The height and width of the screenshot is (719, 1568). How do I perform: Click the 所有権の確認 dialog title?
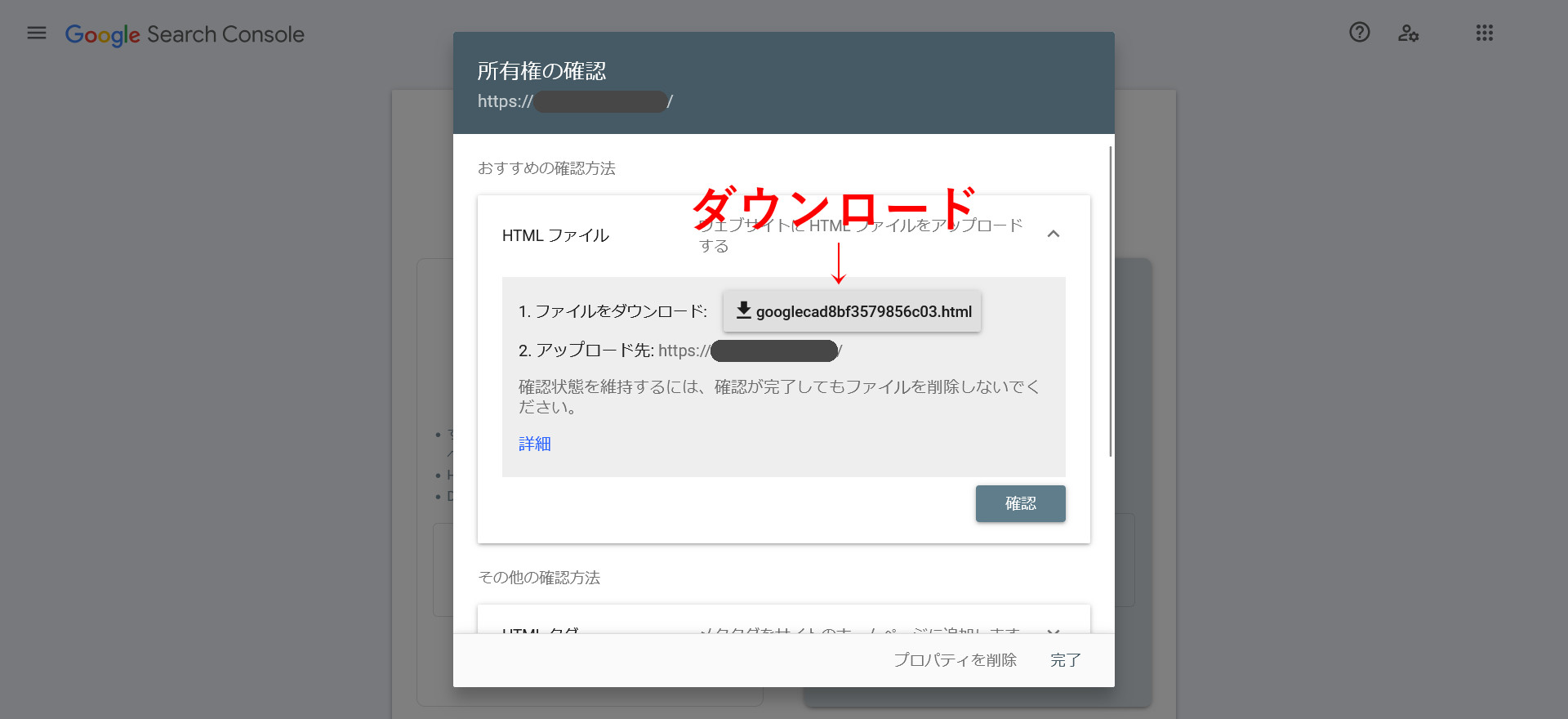541,71
